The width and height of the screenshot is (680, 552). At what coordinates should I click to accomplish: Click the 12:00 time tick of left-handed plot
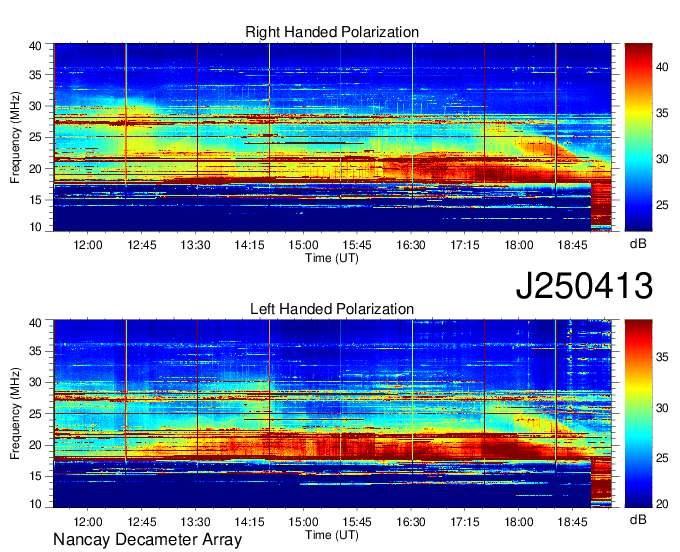click(88, 522)
